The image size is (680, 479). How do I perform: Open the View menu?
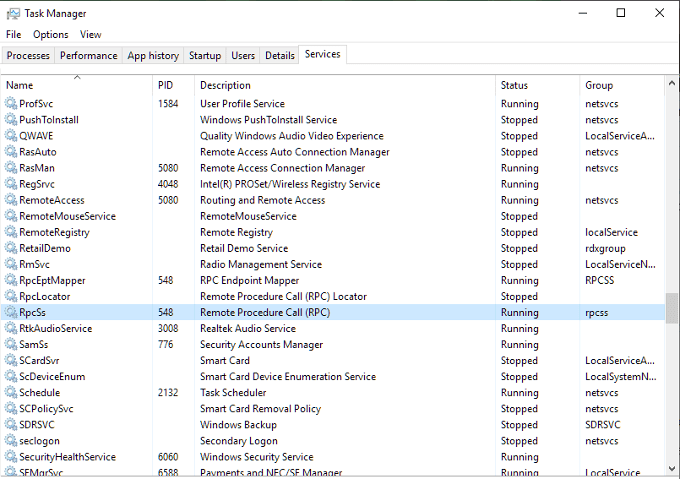click(91, 35)
